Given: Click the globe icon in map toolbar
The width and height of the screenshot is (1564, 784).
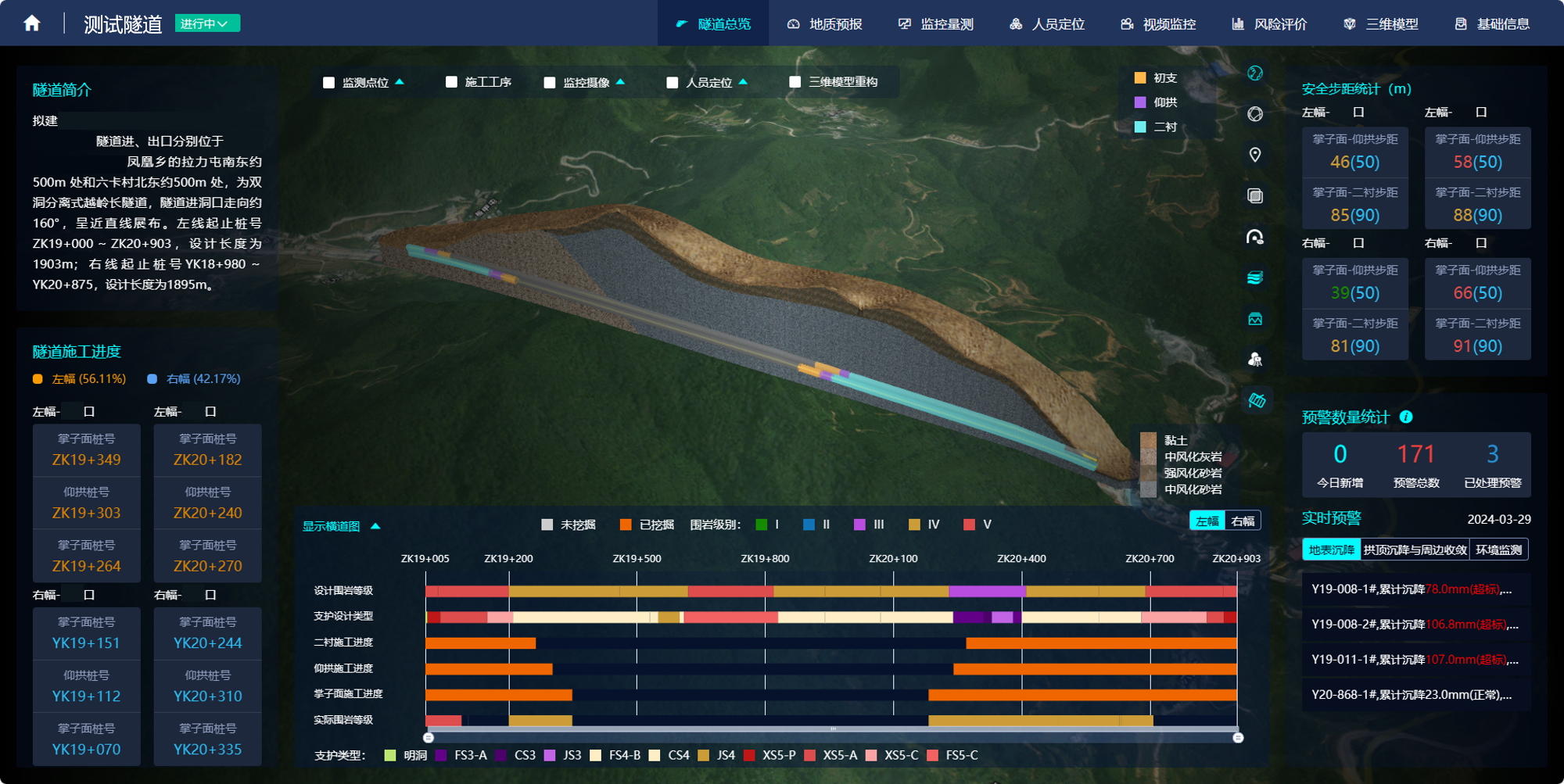Looking at the screenshot, I should pos(1255,73).
